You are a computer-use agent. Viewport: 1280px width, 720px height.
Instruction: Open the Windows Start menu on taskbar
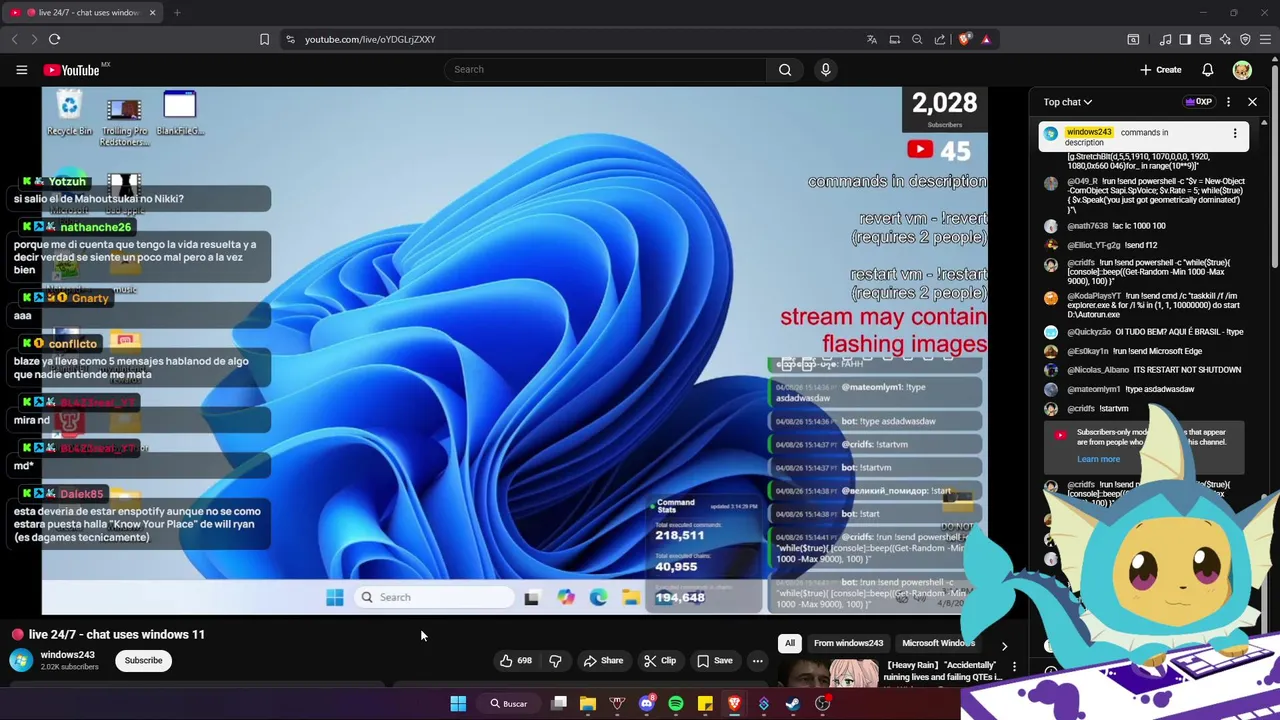tap(458, 704)
